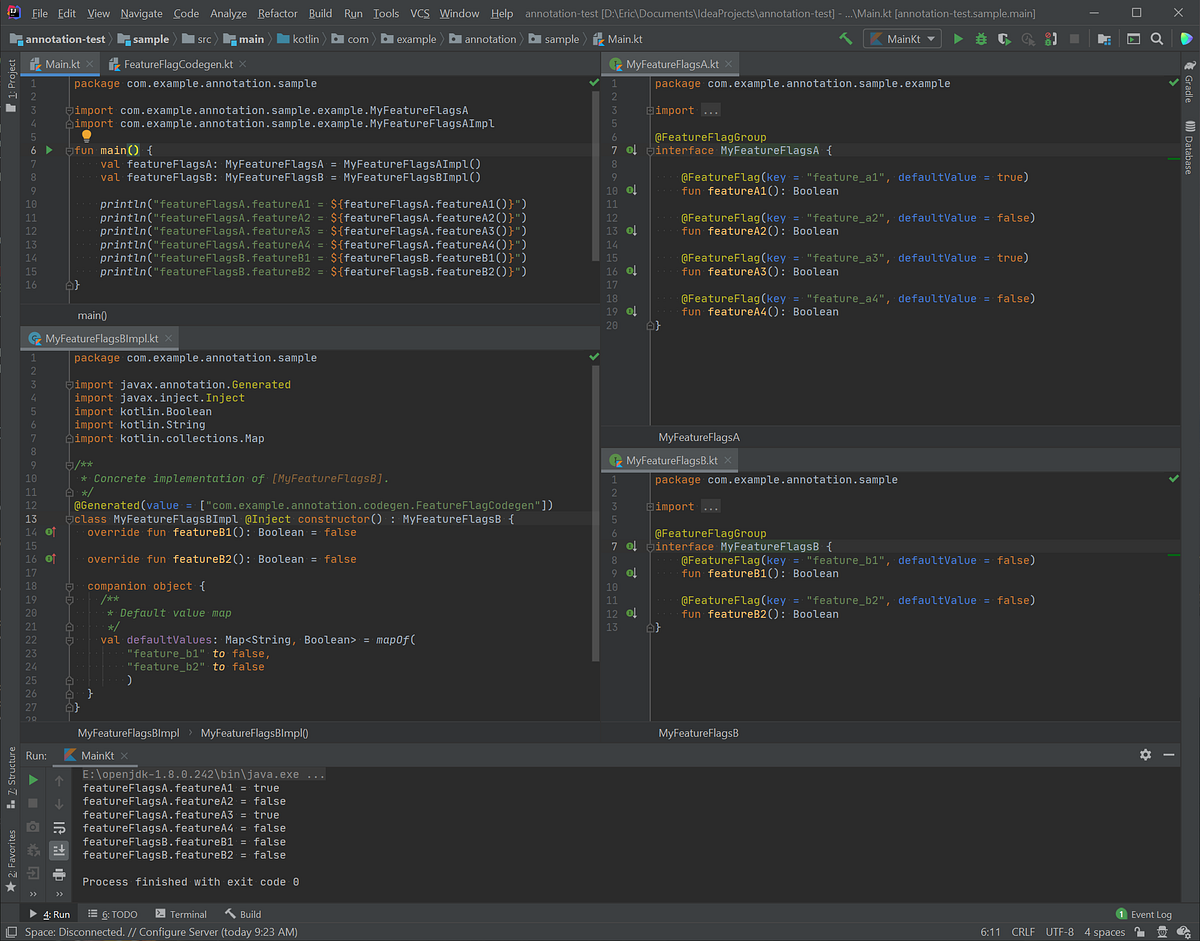This screenshot has height=941, width=1200.
Task: Click the run gutter arrow beside main()
Action: pos(48,150)
